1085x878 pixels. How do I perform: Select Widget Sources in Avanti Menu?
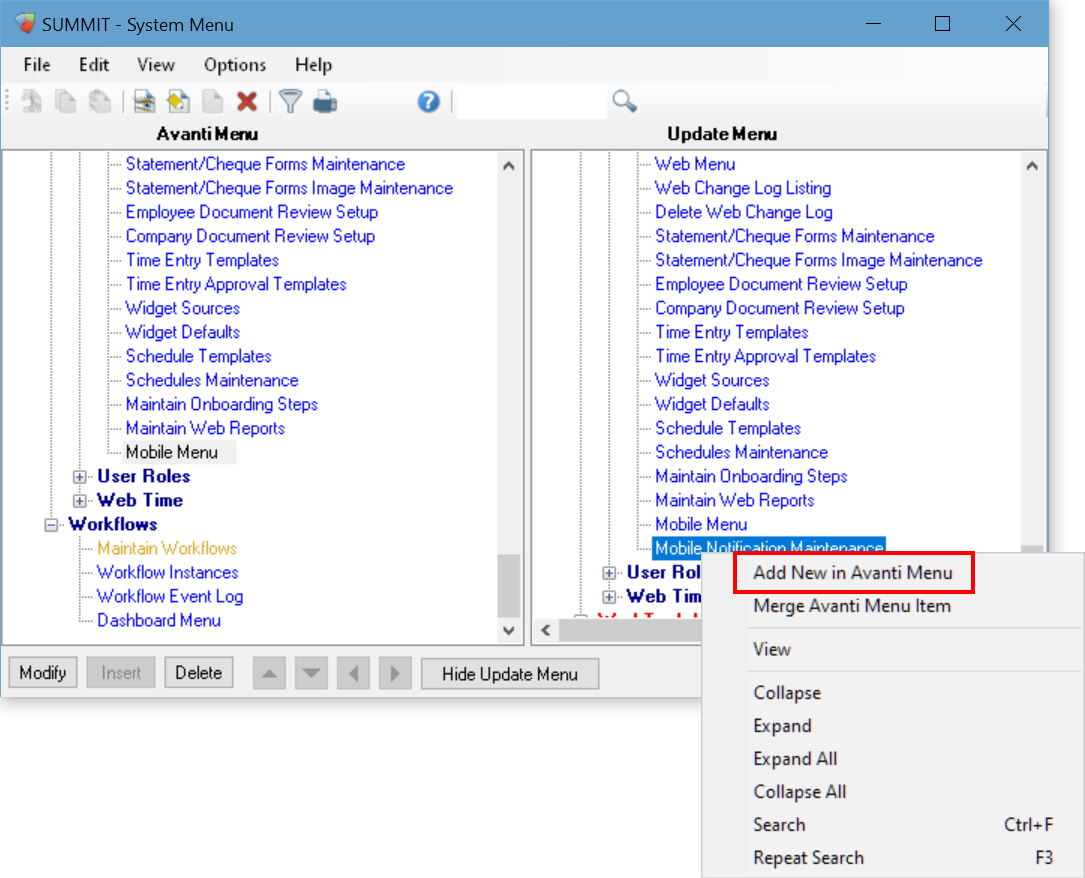[x=183, y=308]
